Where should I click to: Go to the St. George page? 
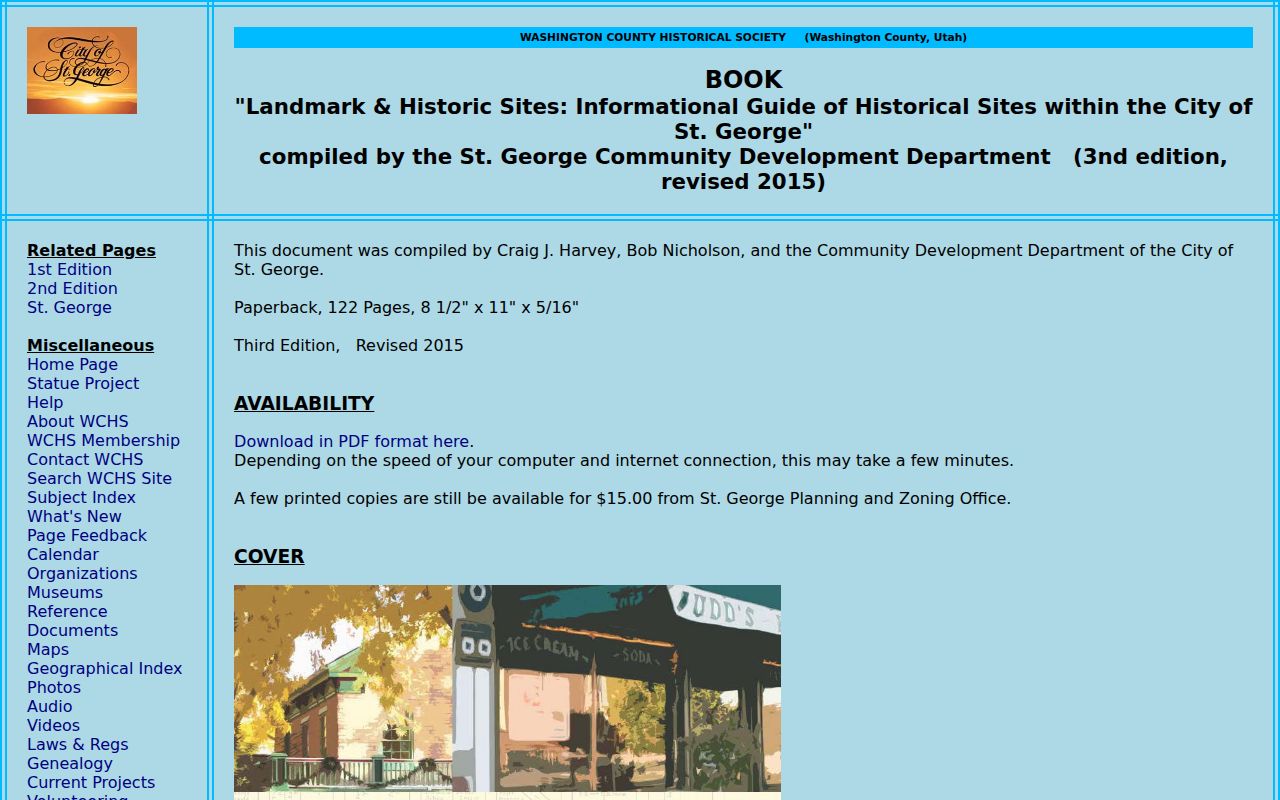click(x=69, y=307)
